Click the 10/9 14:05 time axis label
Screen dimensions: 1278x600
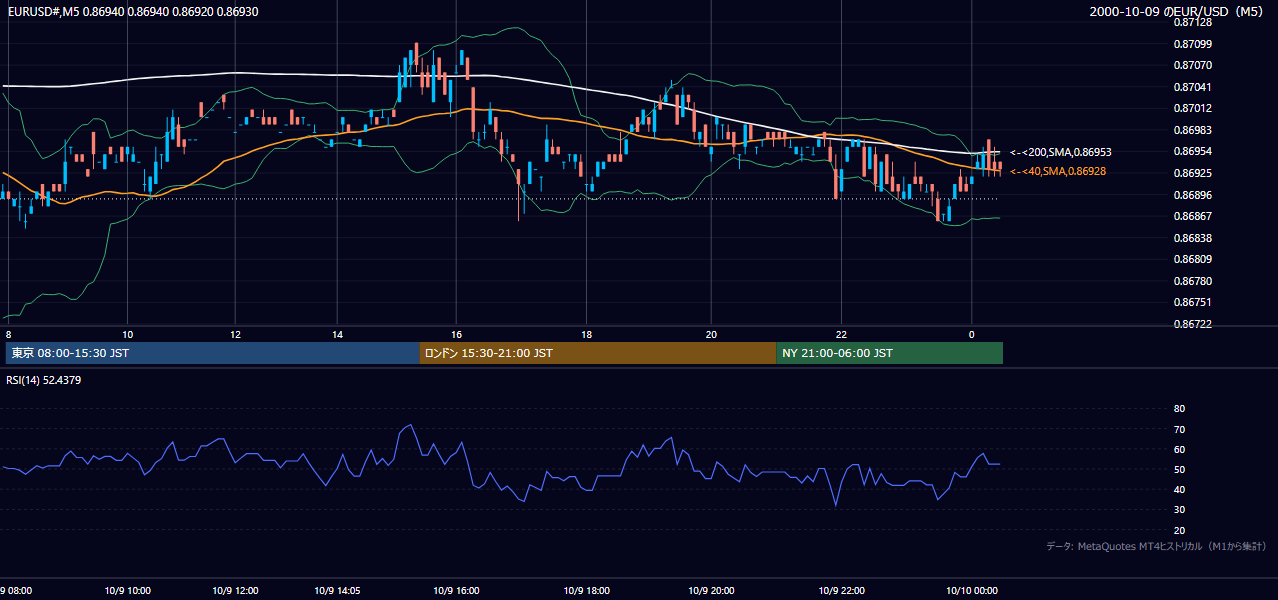point(337,591)
